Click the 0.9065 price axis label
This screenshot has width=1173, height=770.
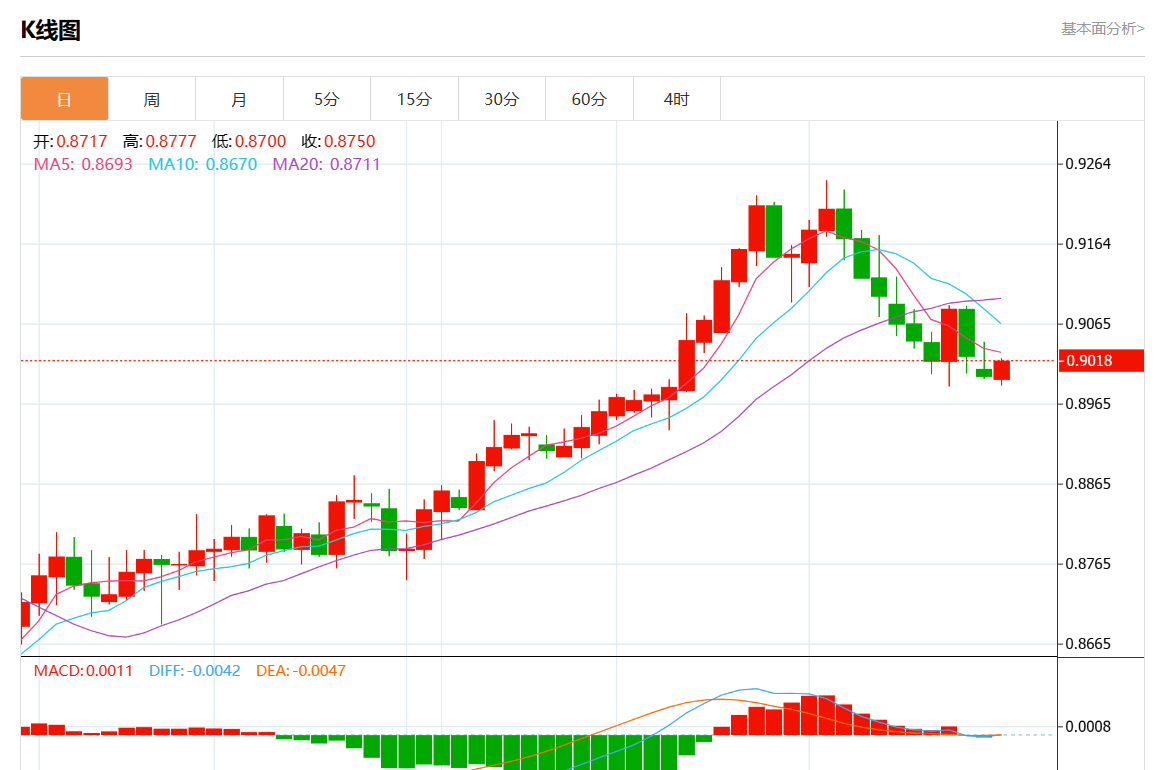coord(1088,324)
